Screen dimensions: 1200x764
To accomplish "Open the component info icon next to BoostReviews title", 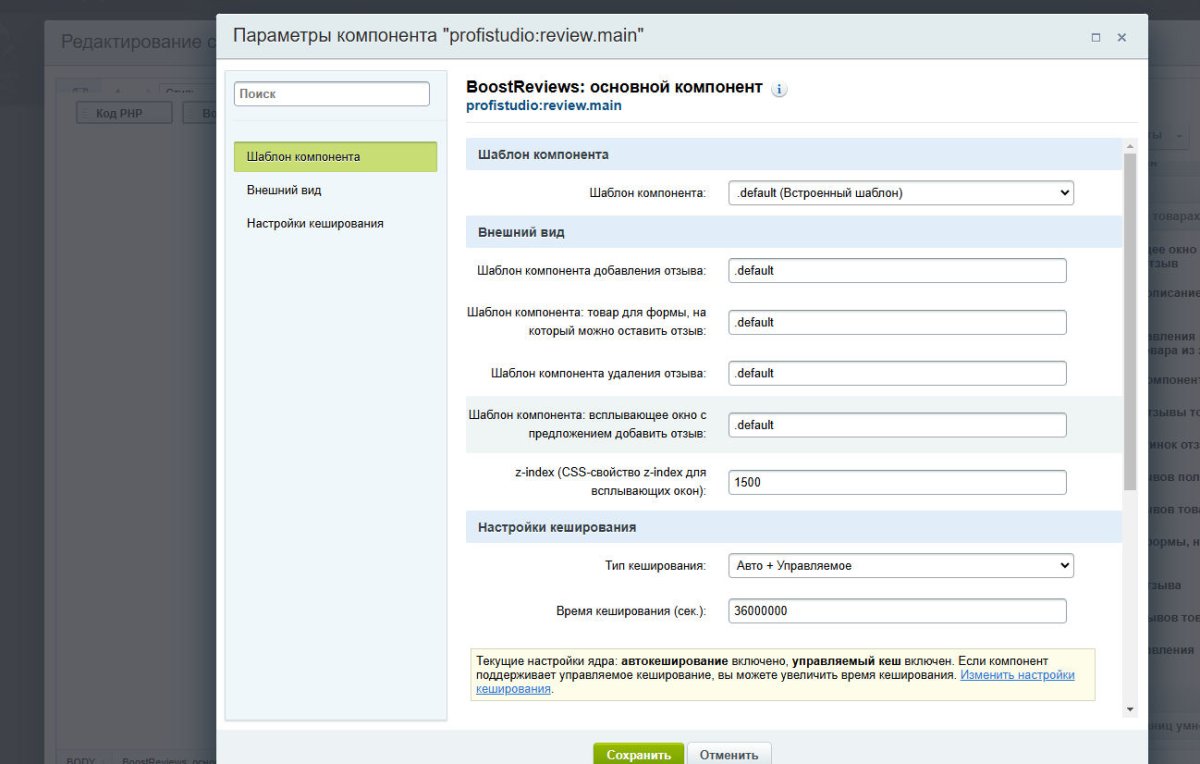I will pyautogui.click(x=778, y=88).
